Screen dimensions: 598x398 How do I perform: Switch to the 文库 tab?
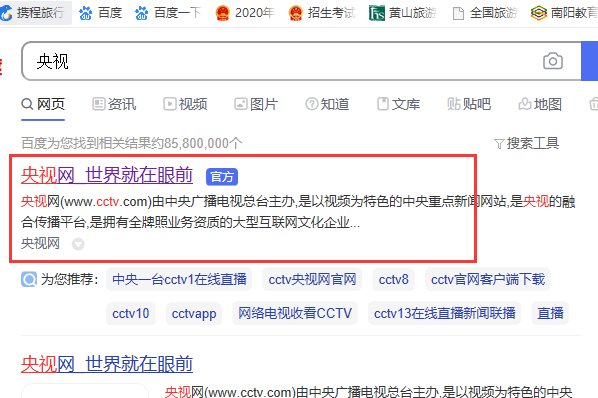399,104
